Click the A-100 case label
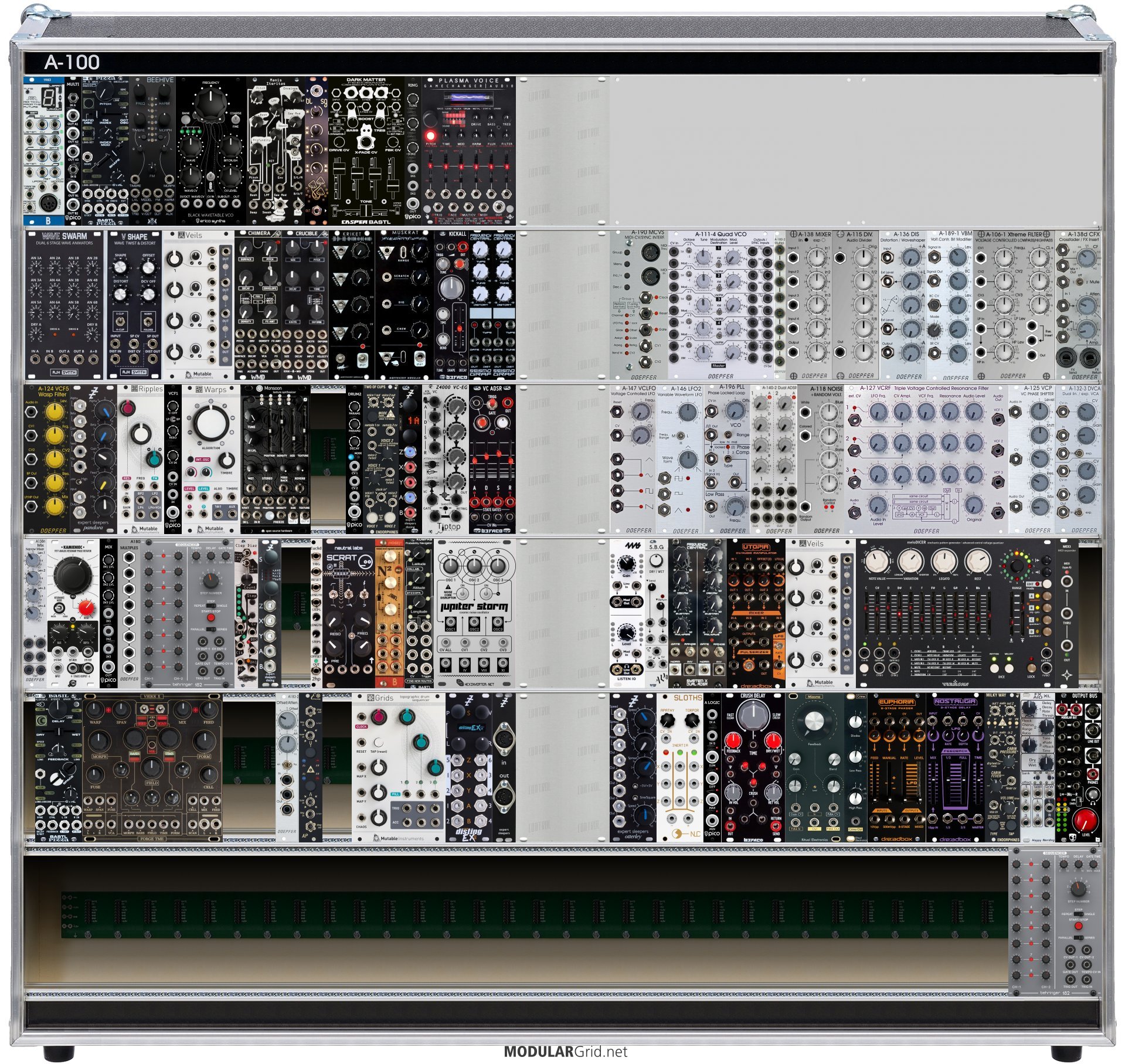 72,62
